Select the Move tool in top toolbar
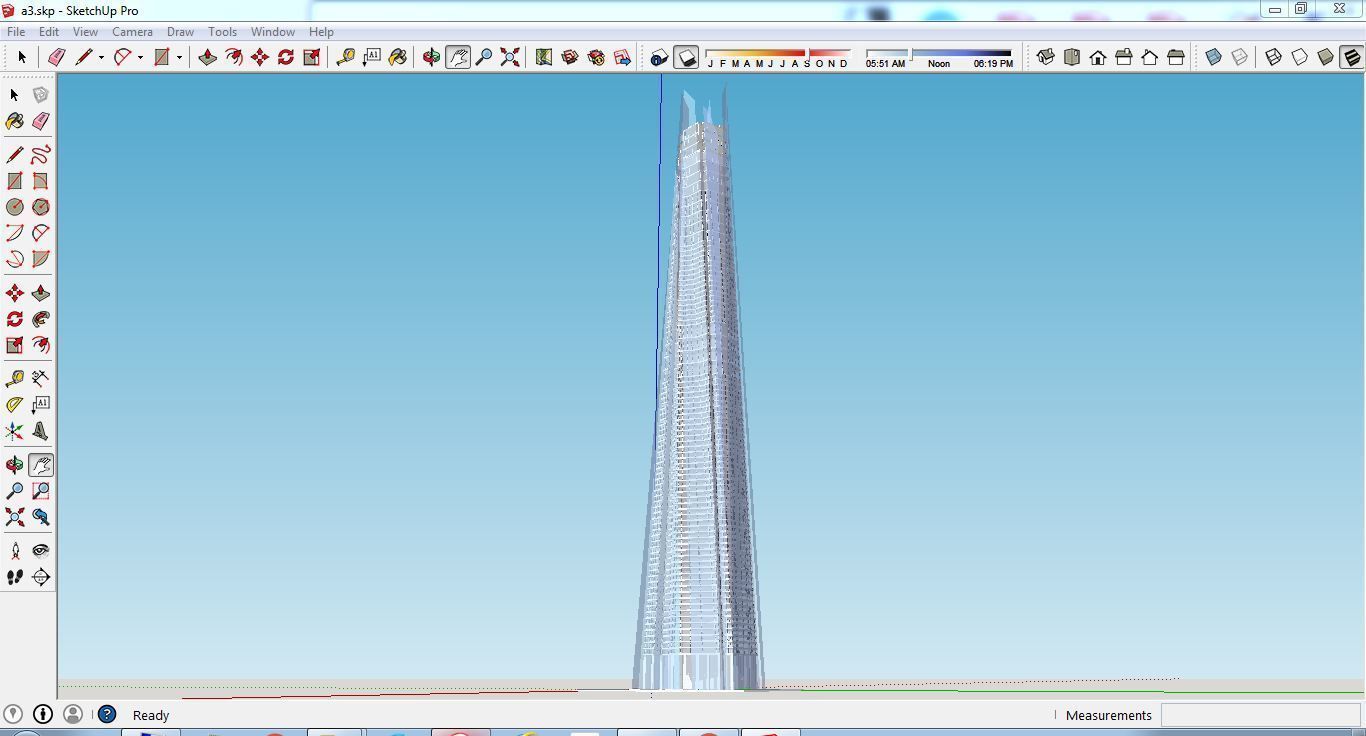This screenshot has width=1366, height=736. tap(259, 58)
